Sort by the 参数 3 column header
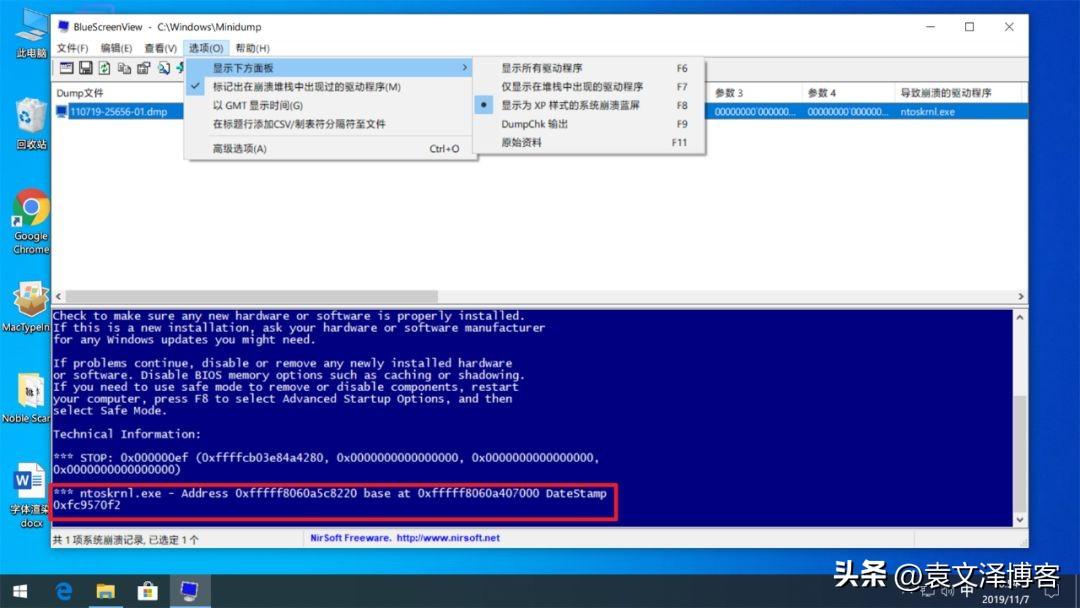 click(756, 93)
